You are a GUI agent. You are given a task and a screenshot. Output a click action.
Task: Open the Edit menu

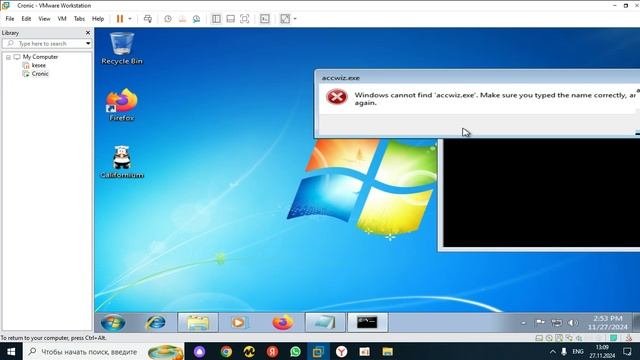[26, 19]
